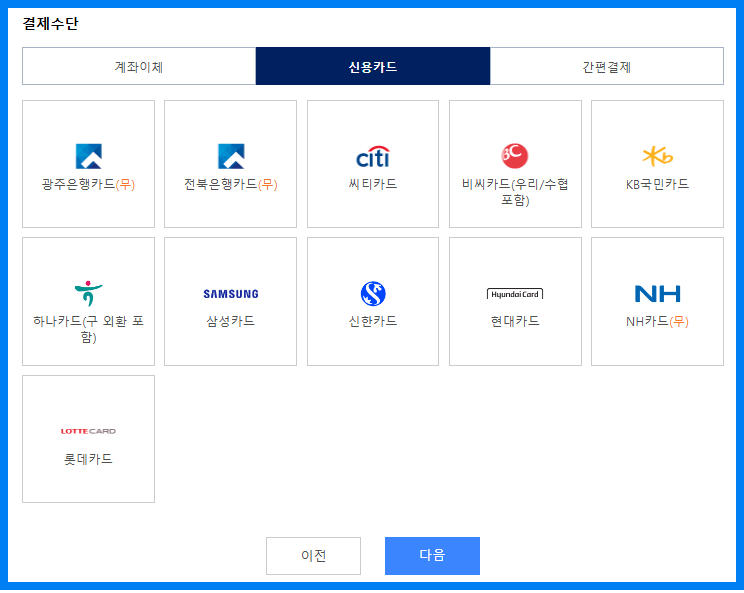
Task: Pick the SAMSUNG card logo
Action: pyautogui.click(x=231, y=294)
